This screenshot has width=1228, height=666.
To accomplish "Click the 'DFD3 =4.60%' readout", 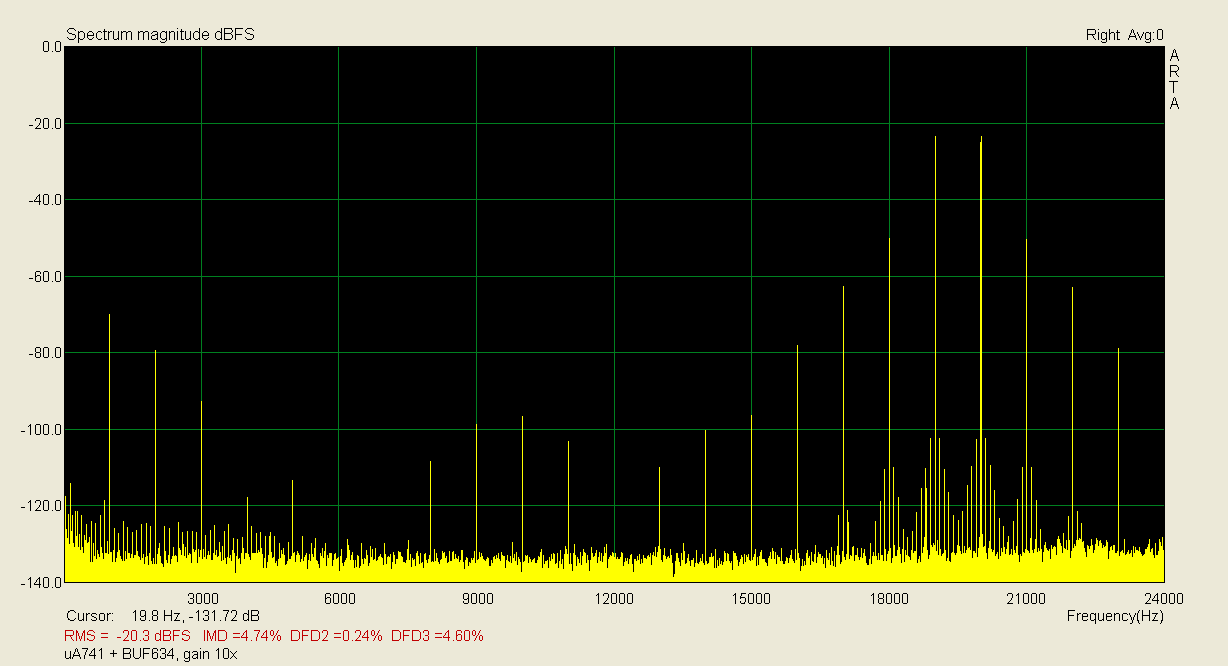I will click(x=437, y=636).
